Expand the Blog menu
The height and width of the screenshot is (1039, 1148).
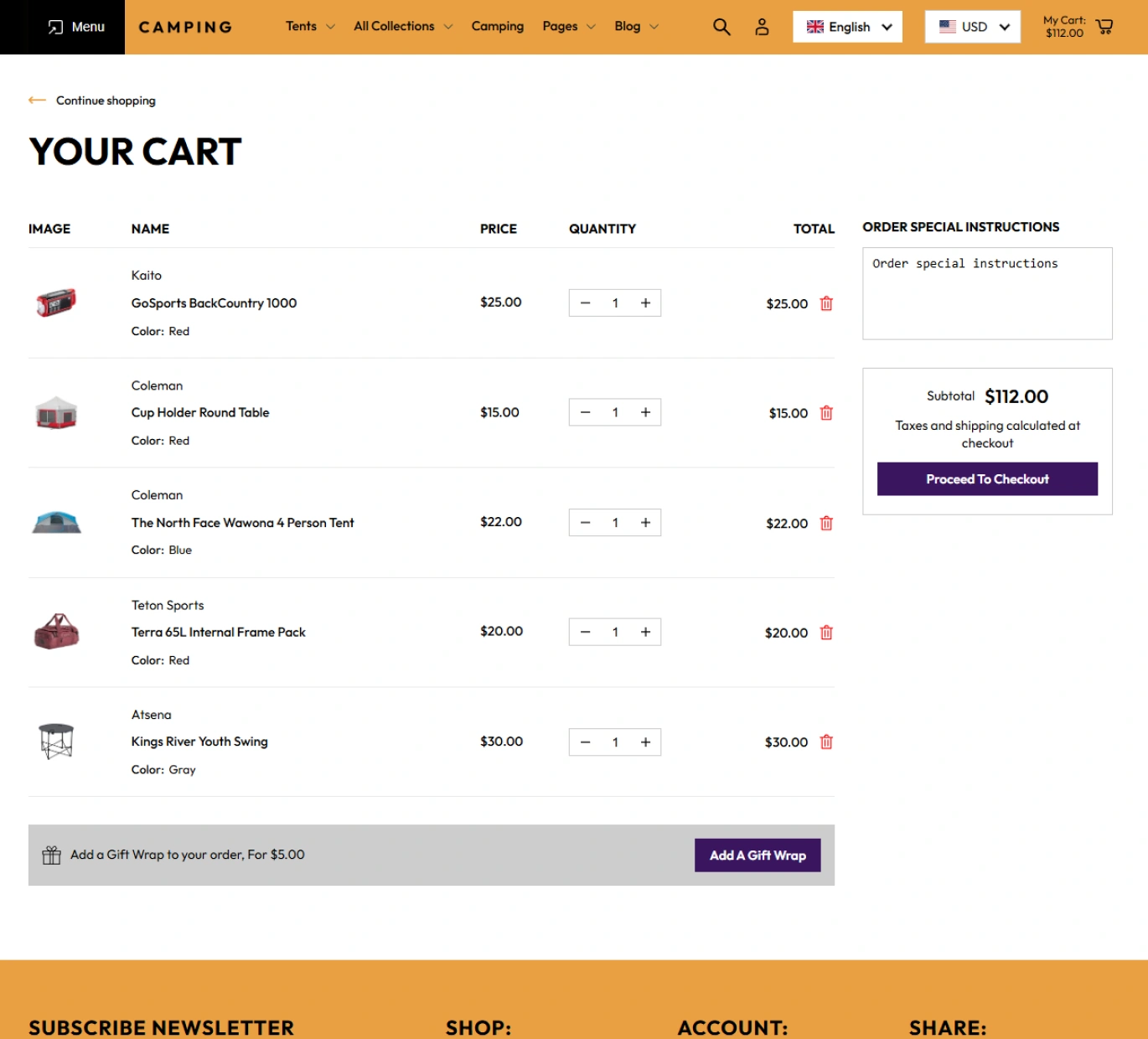(637, 26)
